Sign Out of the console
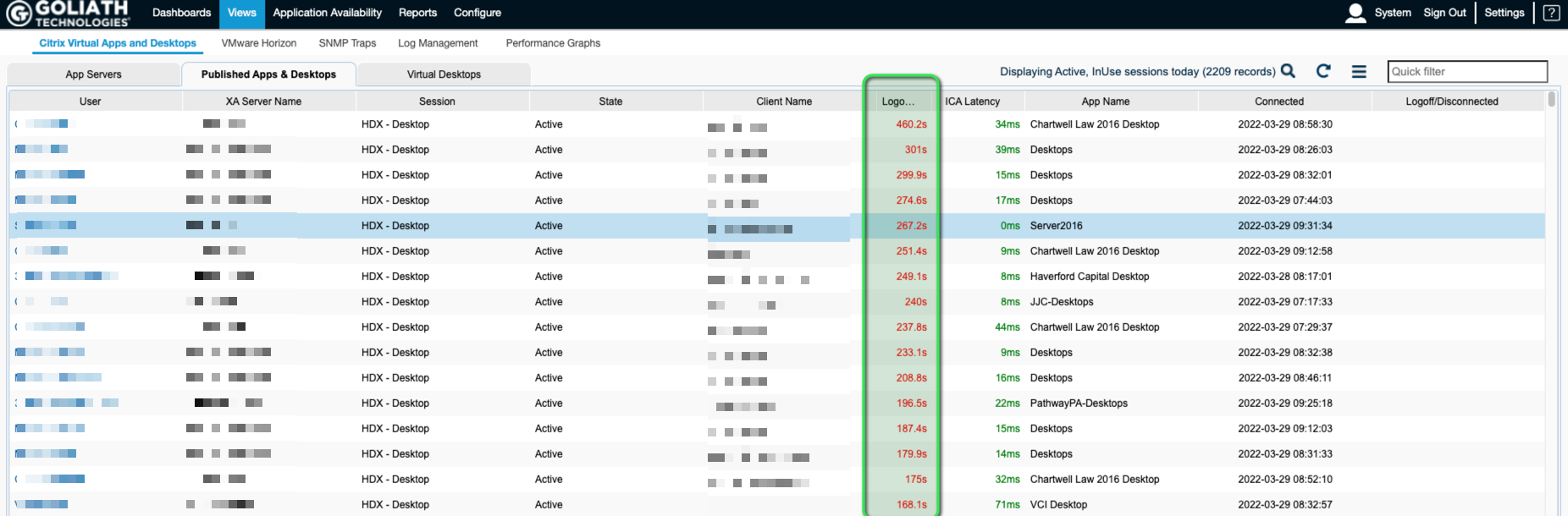 tap(1444, 13)
